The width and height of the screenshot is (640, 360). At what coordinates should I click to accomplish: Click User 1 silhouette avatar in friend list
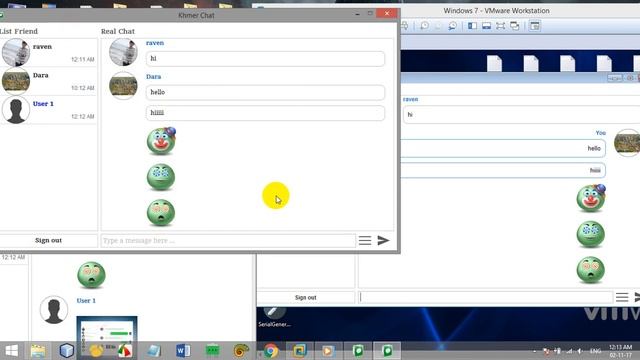coord(16,109)
